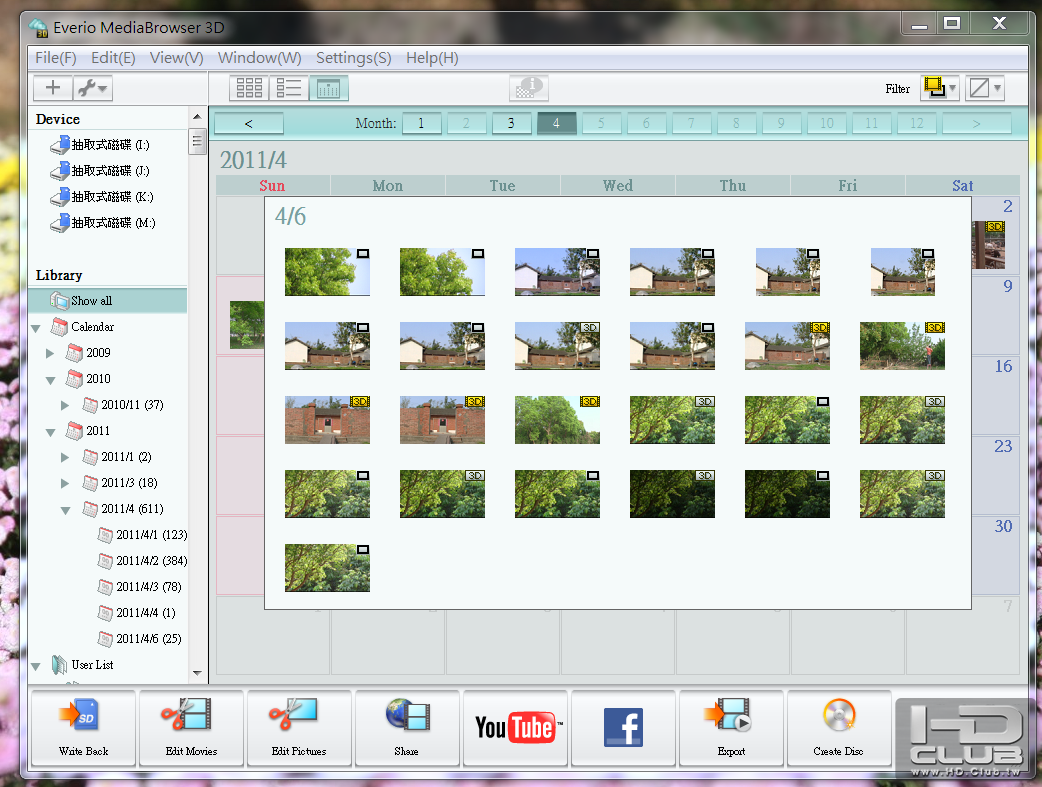Open the last thumbnail in 4/6 popup
This screenshot has width=1042, height=787.
coord(327,568)
